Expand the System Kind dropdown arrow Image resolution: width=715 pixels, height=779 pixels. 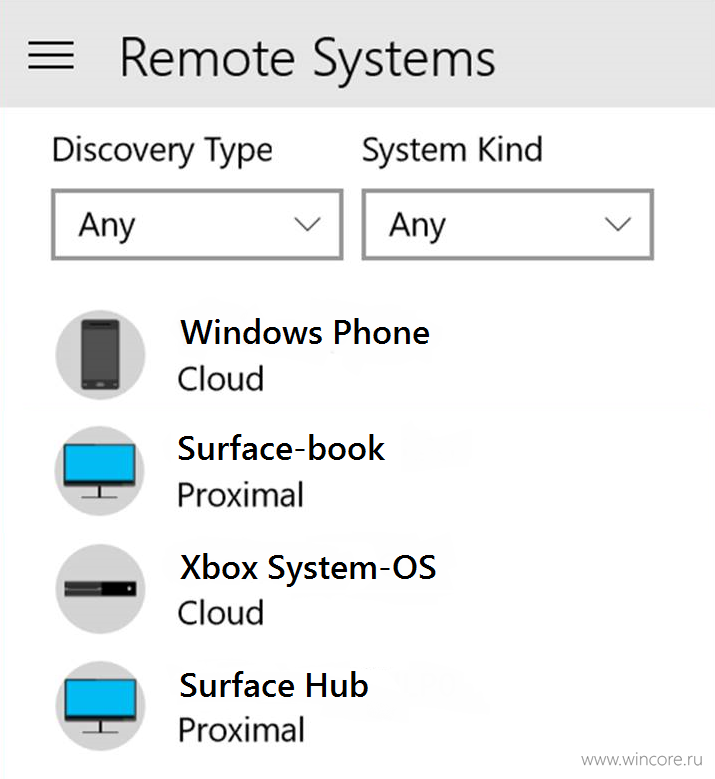618,225
